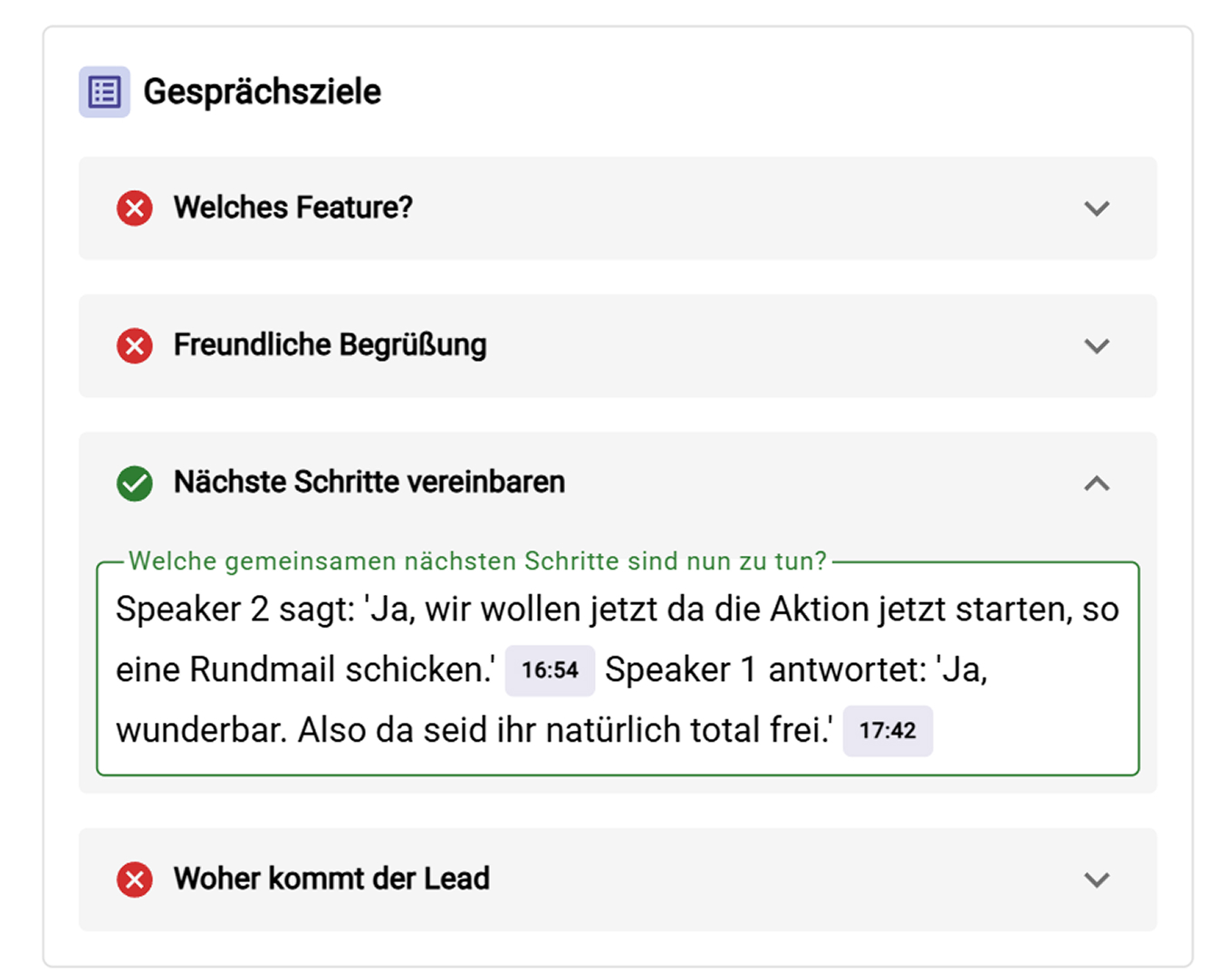Image resolution: width=1209 pixels, height=980 pixels.
Task: Open the Welches Feature? goal row
Action: [618, 208]
